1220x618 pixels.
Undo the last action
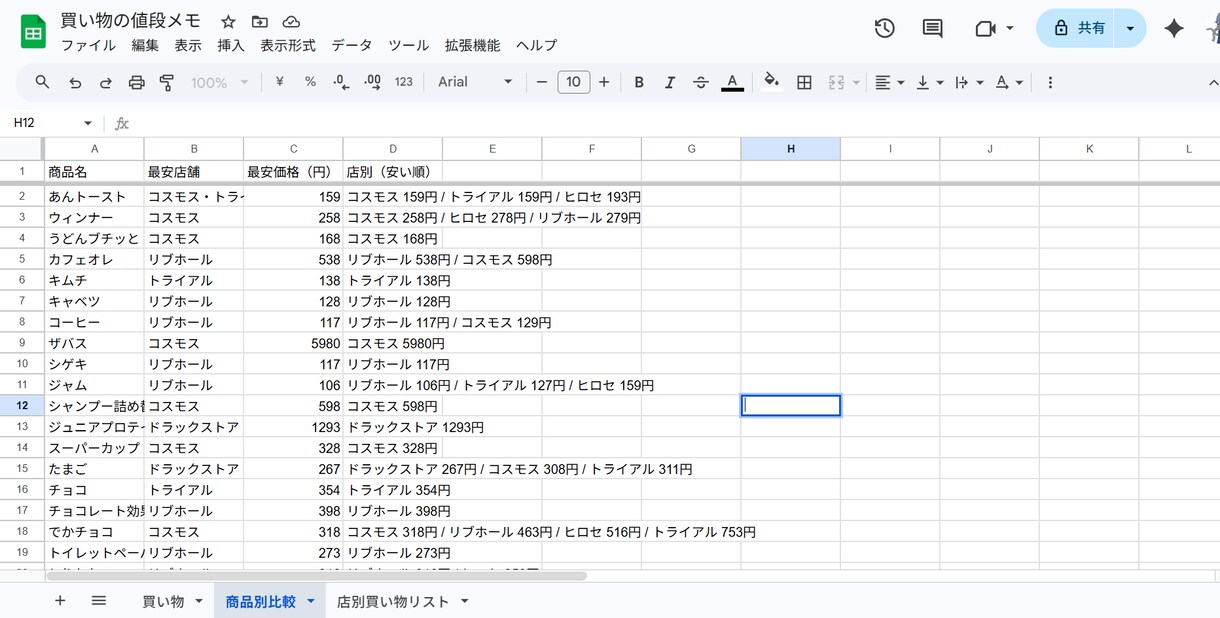pos(75,82)
